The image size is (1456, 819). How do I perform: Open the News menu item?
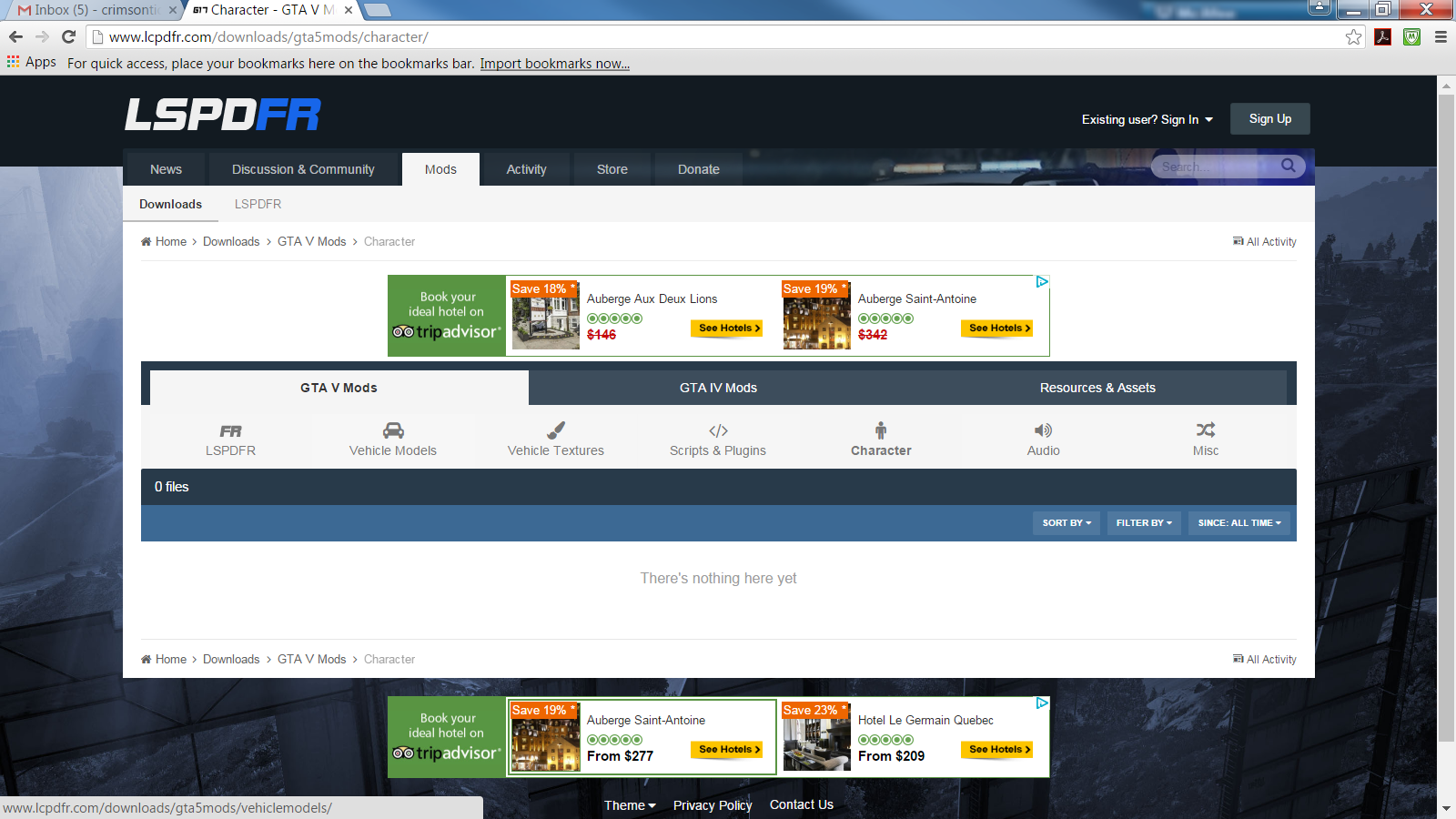click(x=166, y=169)
